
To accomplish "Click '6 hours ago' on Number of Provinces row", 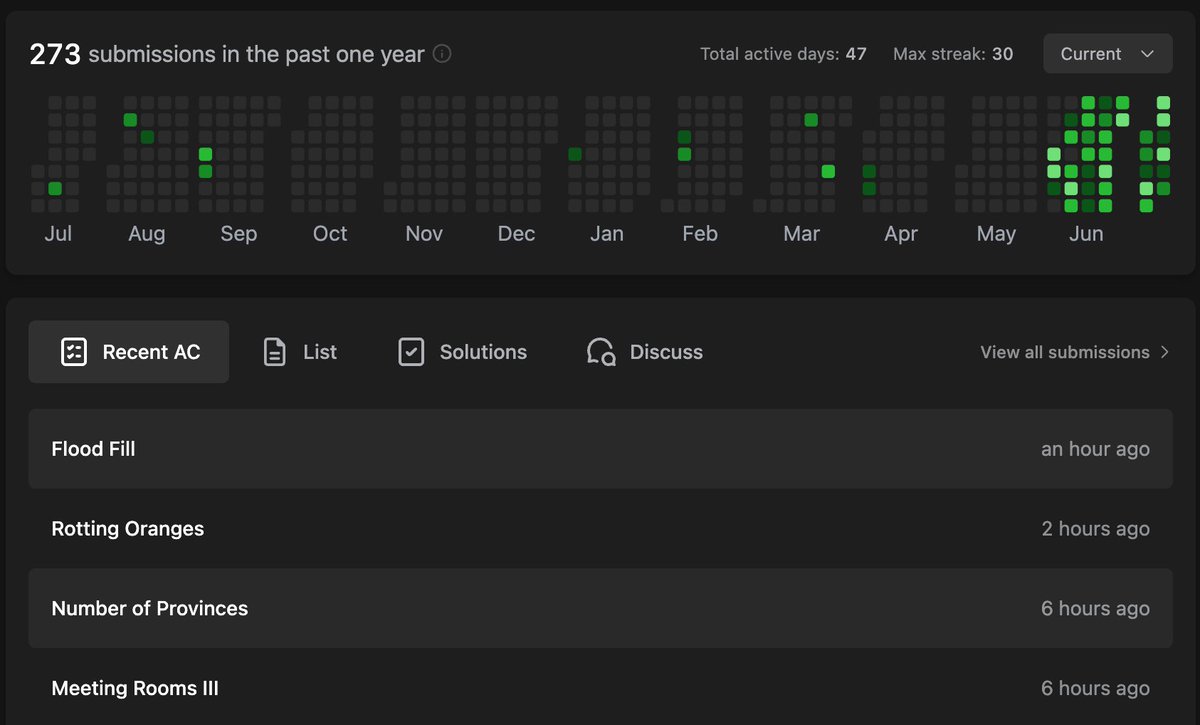I will pyautogui.click(x=1095, y=608).
